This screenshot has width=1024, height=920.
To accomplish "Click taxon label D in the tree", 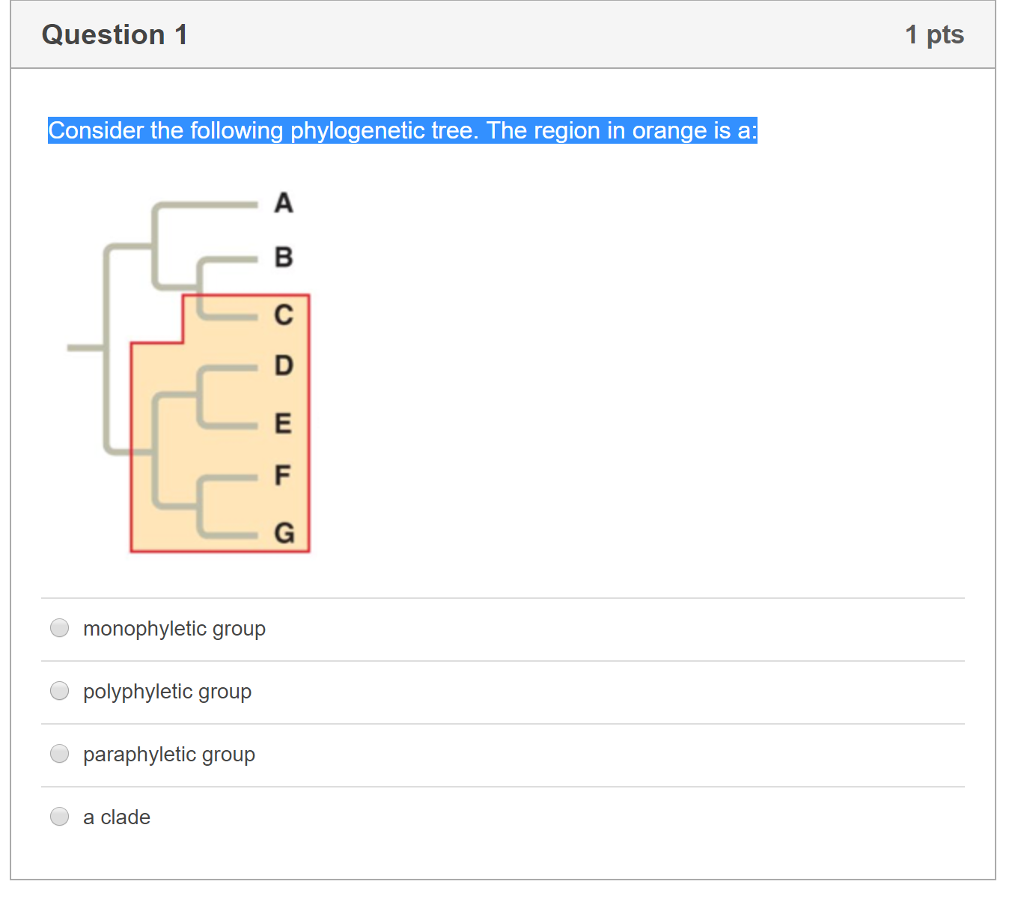I will (x=284, y=366).
